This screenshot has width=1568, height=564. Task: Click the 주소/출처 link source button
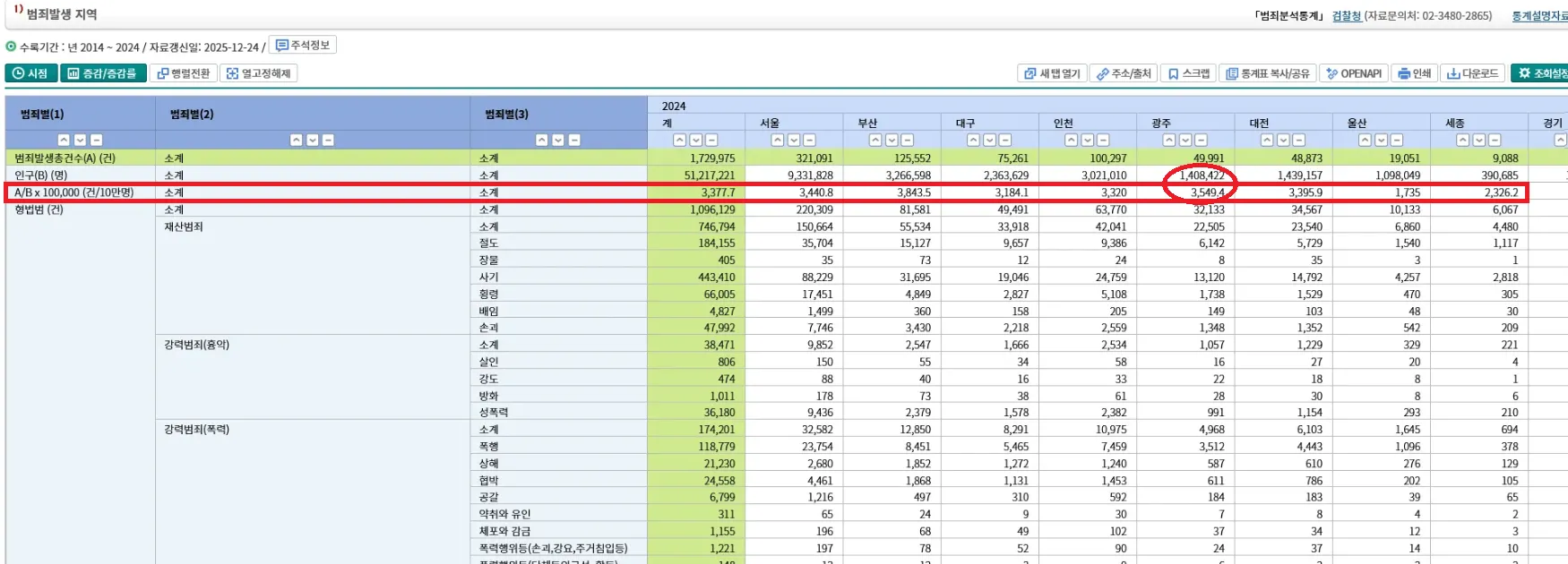tap(1124, 73)
